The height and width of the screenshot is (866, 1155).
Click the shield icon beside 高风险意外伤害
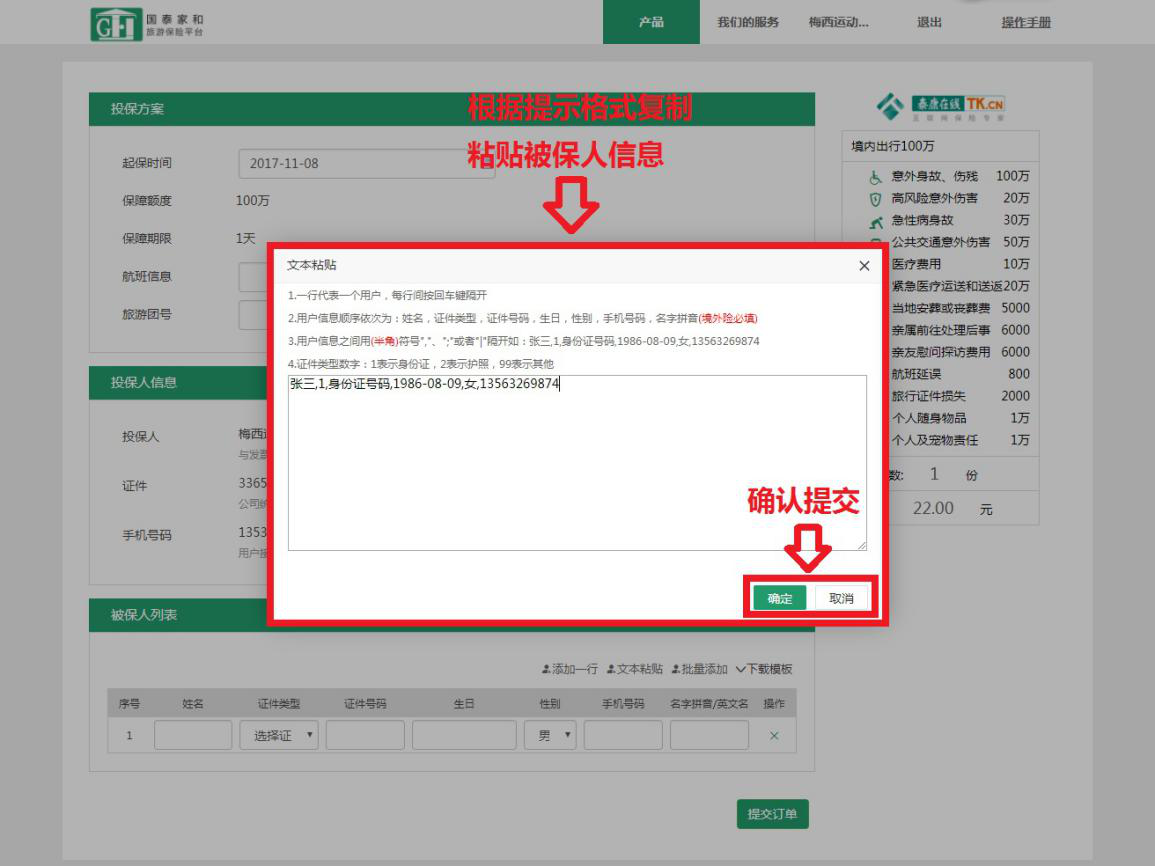875,199
